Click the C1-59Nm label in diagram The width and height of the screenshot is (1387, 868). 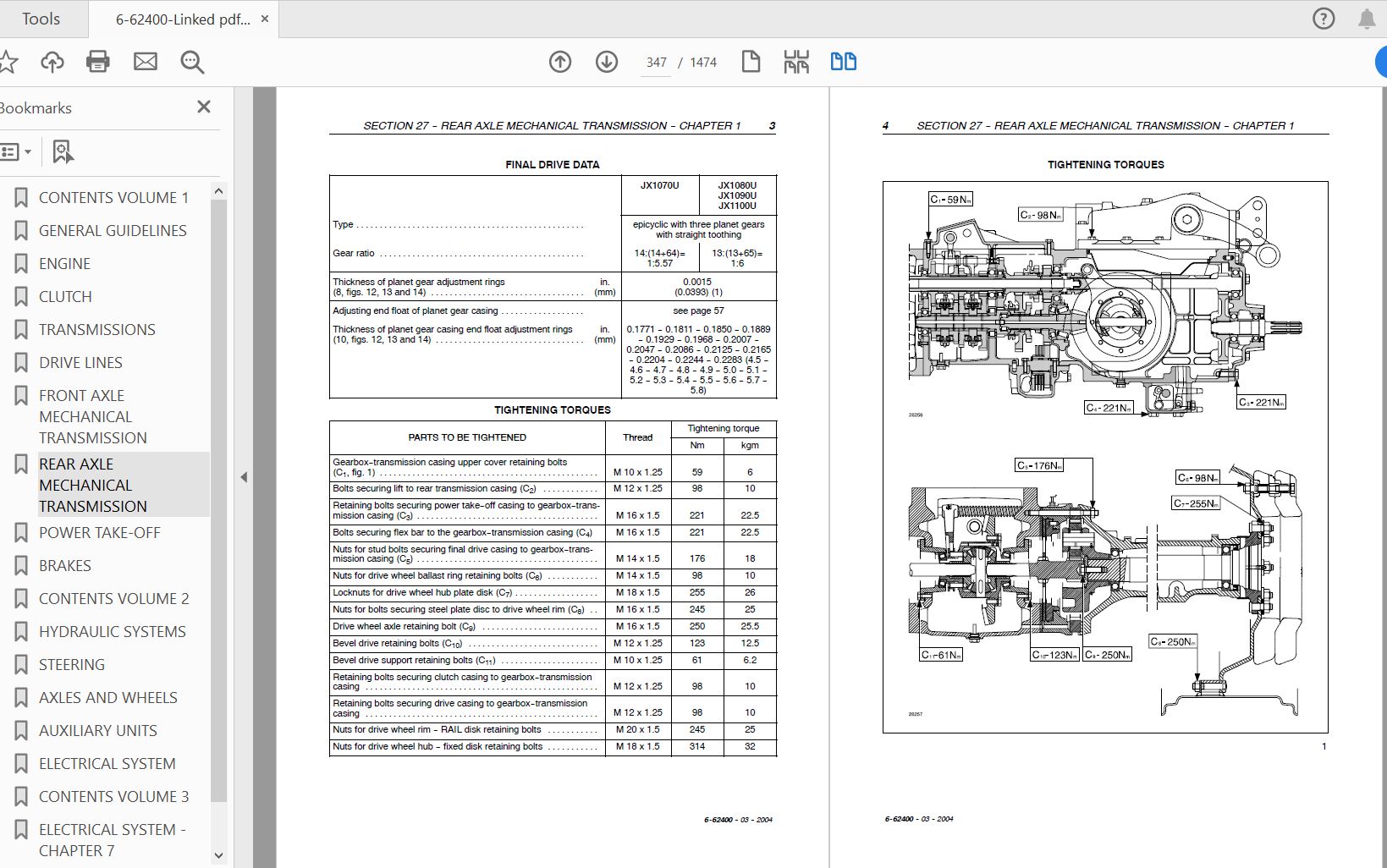coord(951,199)
